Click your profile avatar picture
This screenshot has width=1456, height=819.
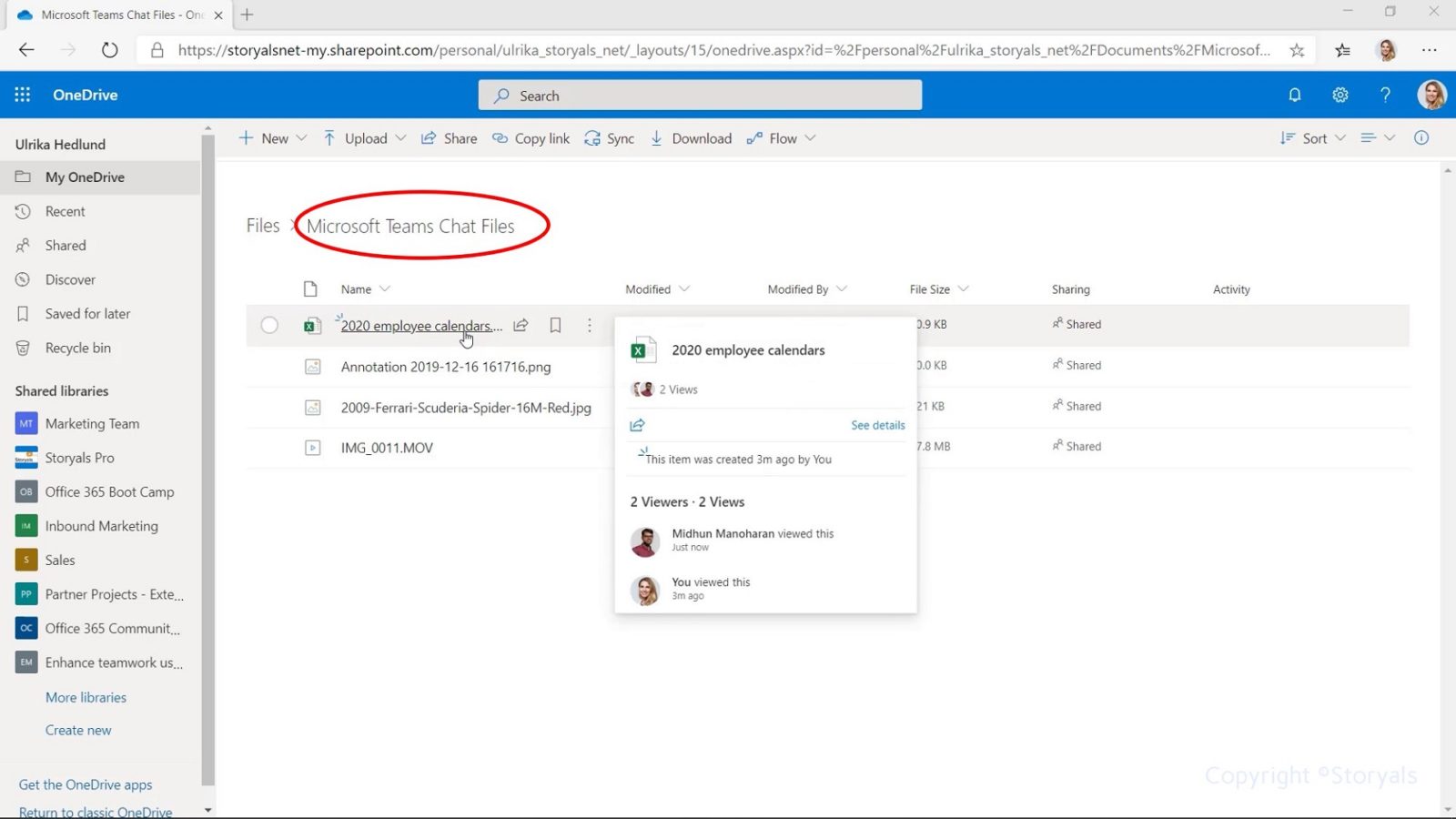pos(1432,95)
